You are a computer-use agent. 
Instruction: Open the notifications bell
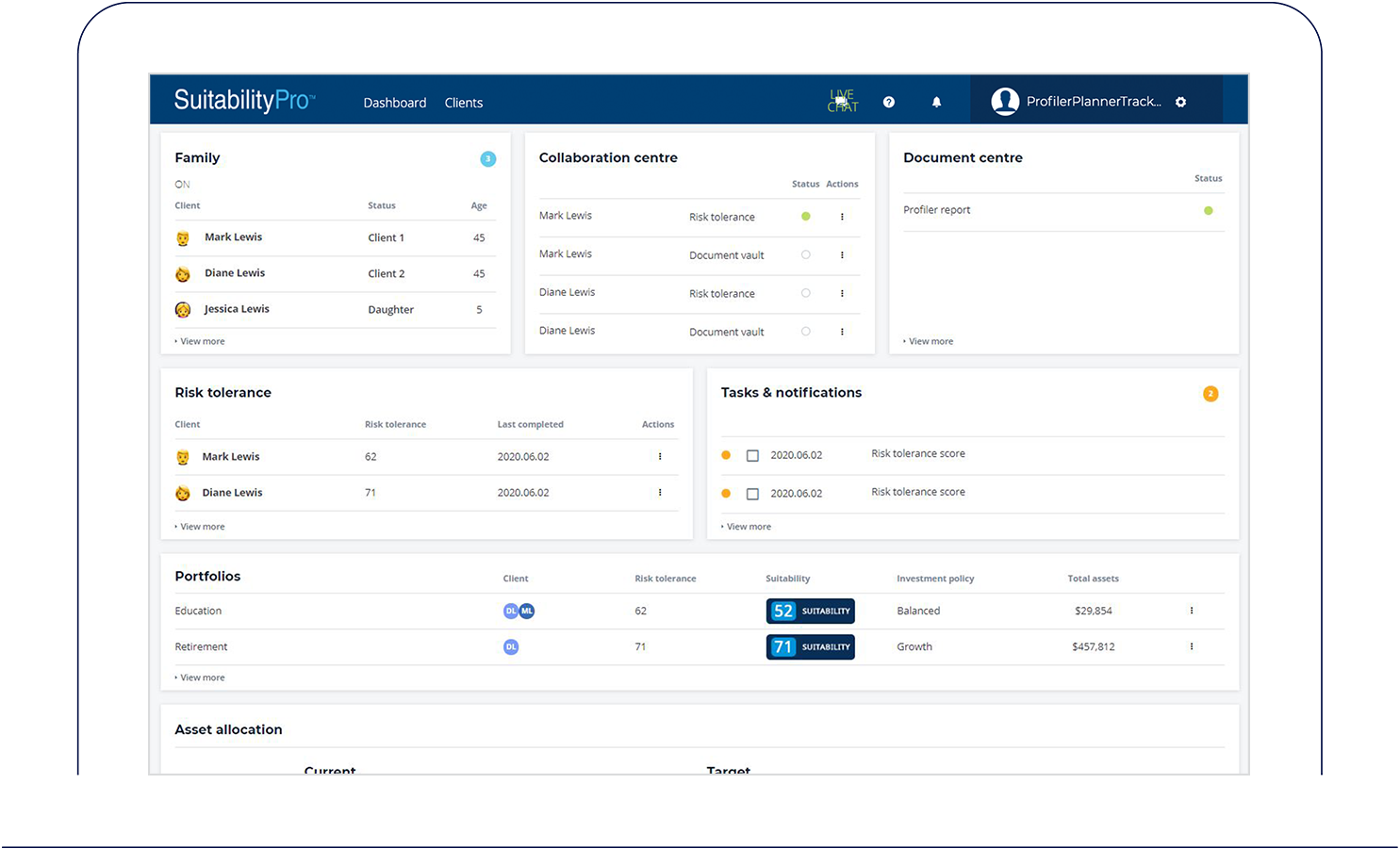(x=936, y=102)
